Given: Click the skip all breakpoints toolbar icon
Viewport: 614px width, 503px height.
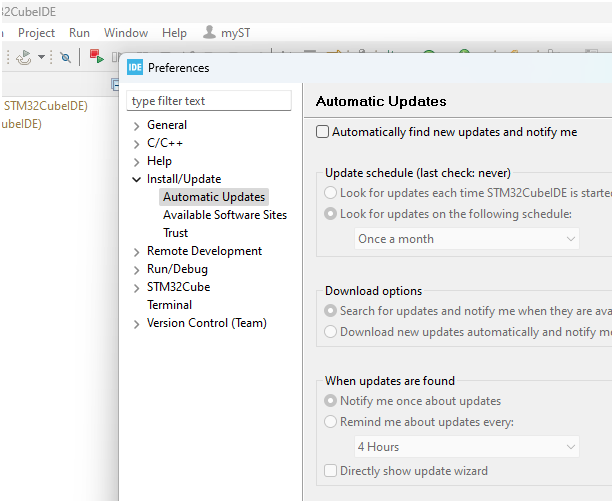Looking at the screenshot, I should 65,58.
